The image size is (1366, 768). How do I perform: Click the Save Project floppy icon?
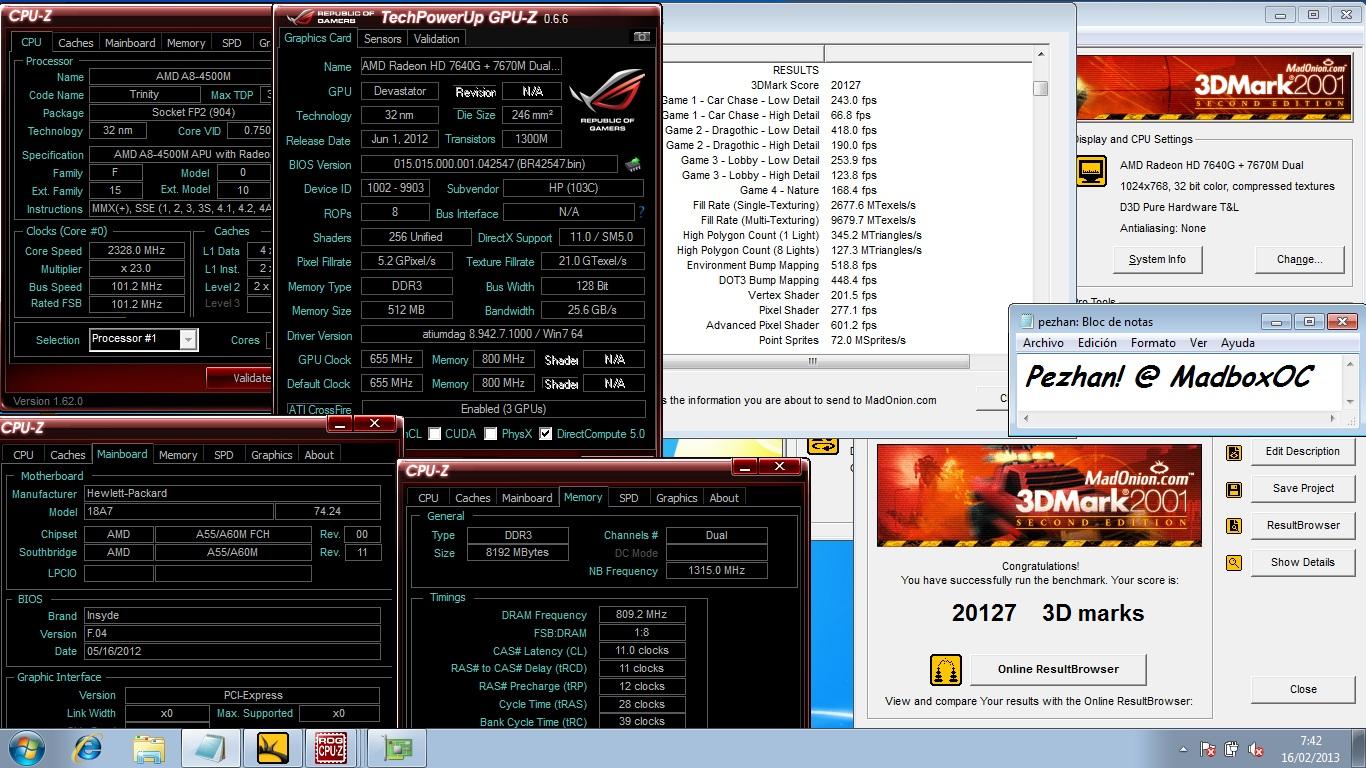pyautogui.click(x=1234, y=489)
